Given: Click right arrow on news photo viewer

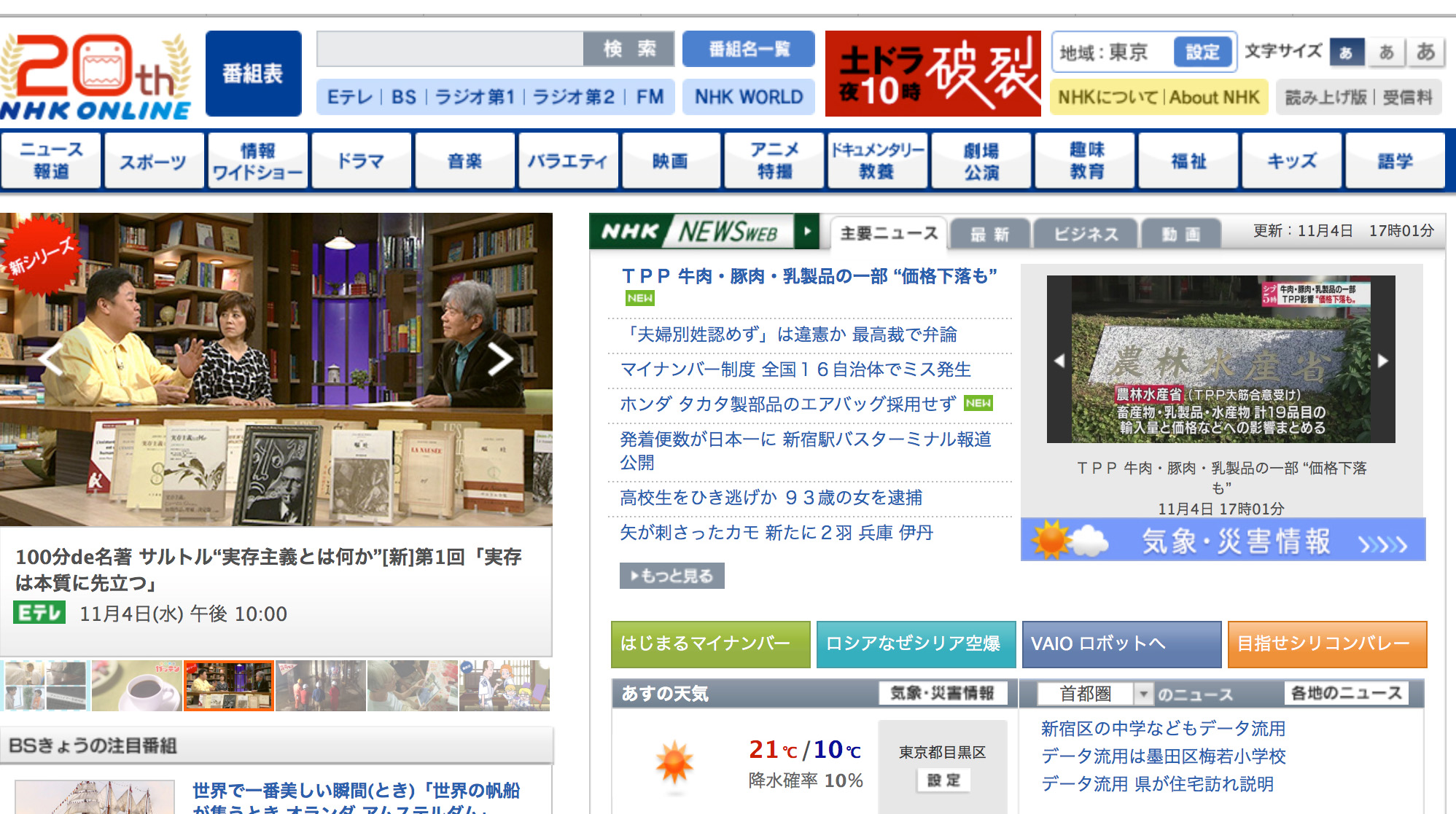Looking at the screenshot, I should [1382, 360].
